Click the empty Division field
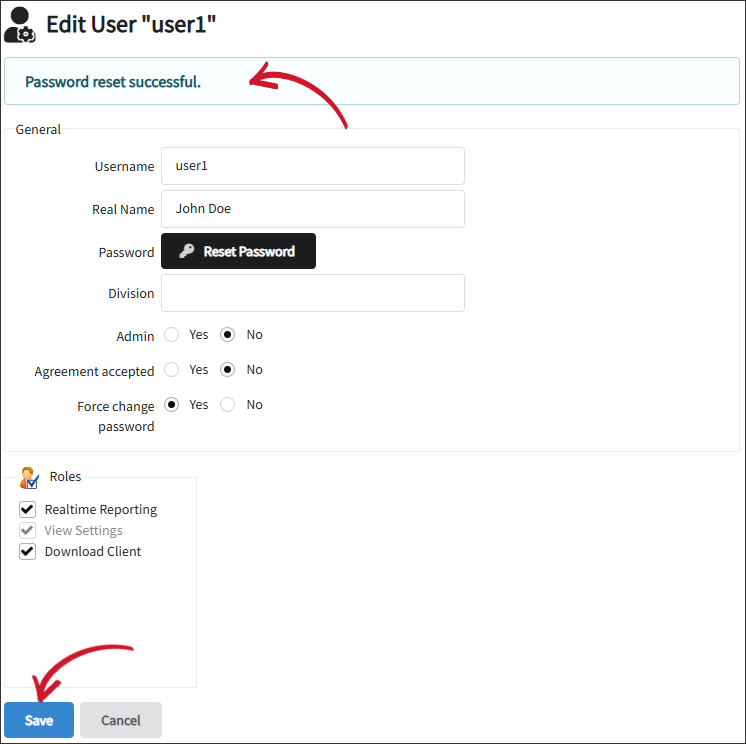 click(313, 293)
